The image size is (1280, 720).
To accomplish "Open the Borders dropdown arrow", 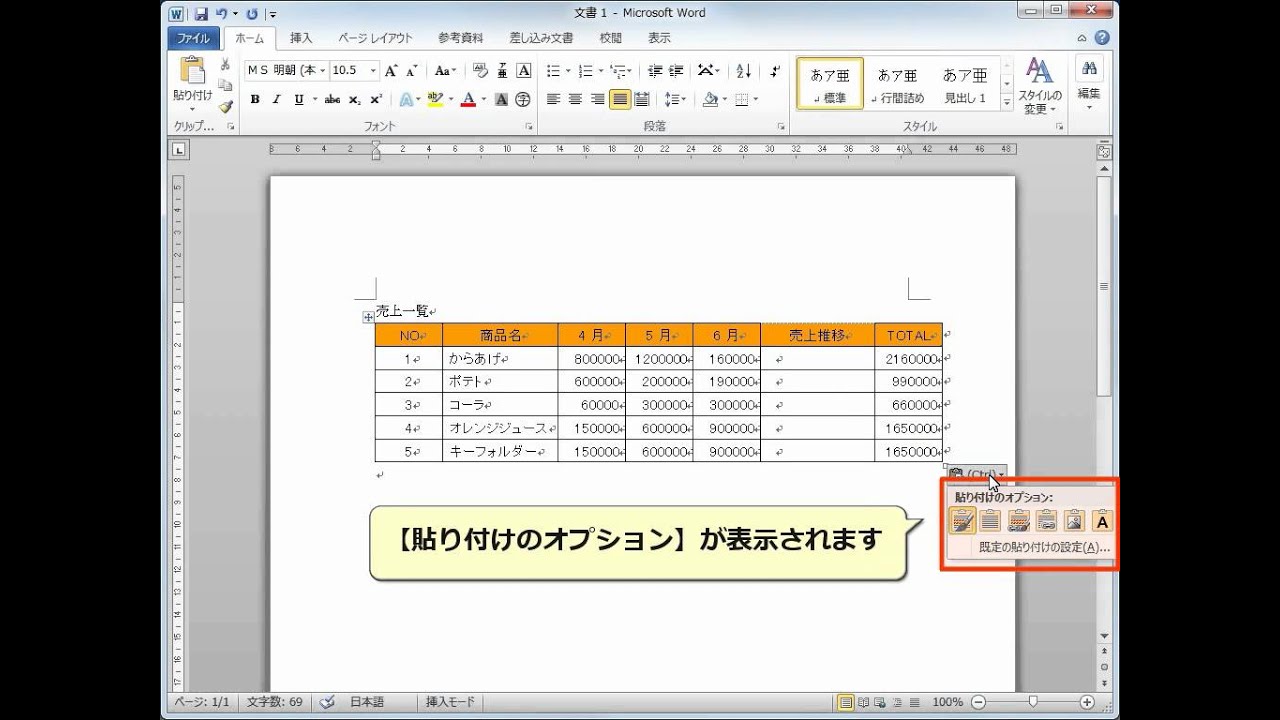I will pyautogui.click(x=755, y=99).
